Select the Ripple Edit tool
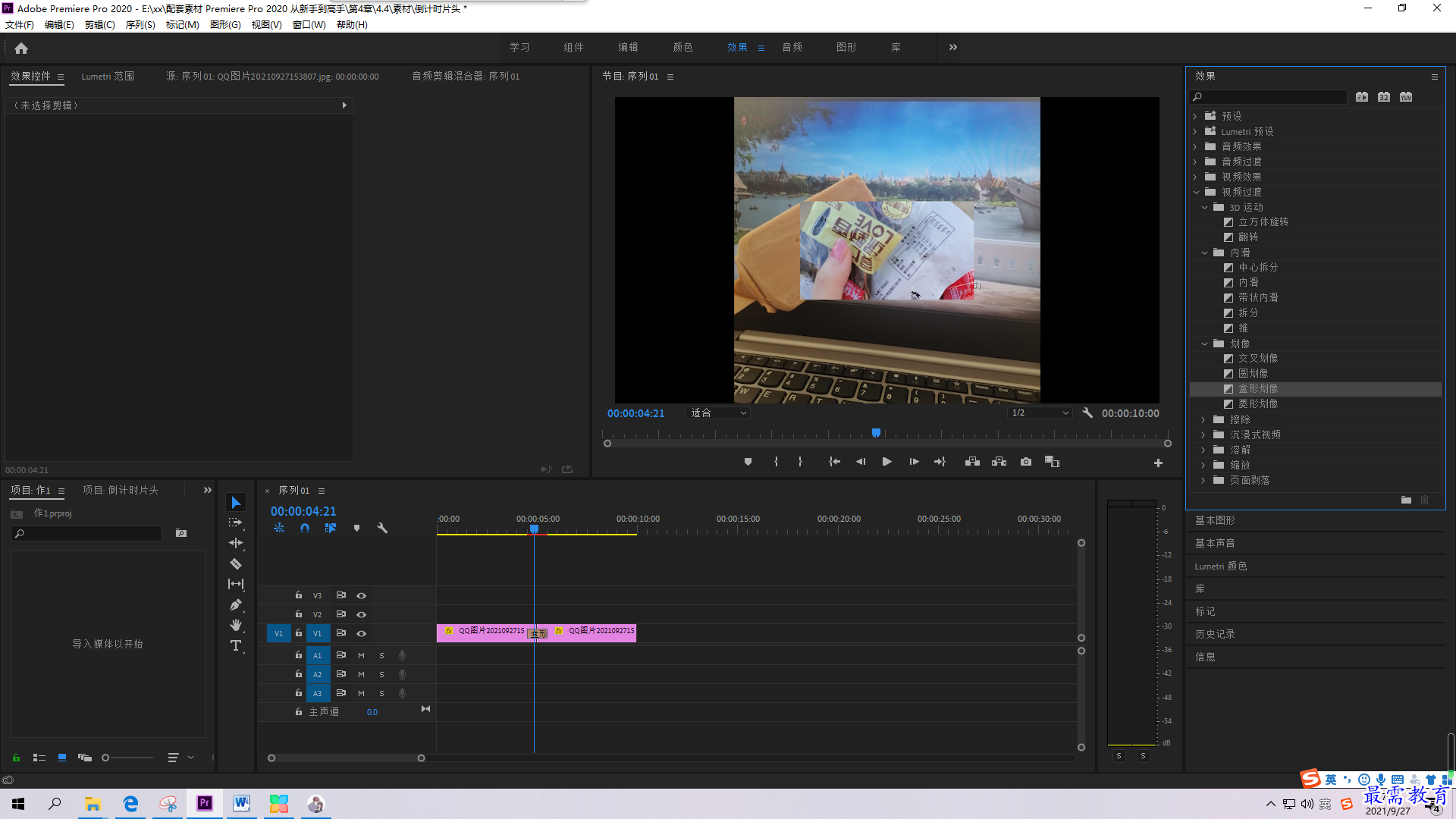The image size is (1456, 819). (x=236, y=543)
